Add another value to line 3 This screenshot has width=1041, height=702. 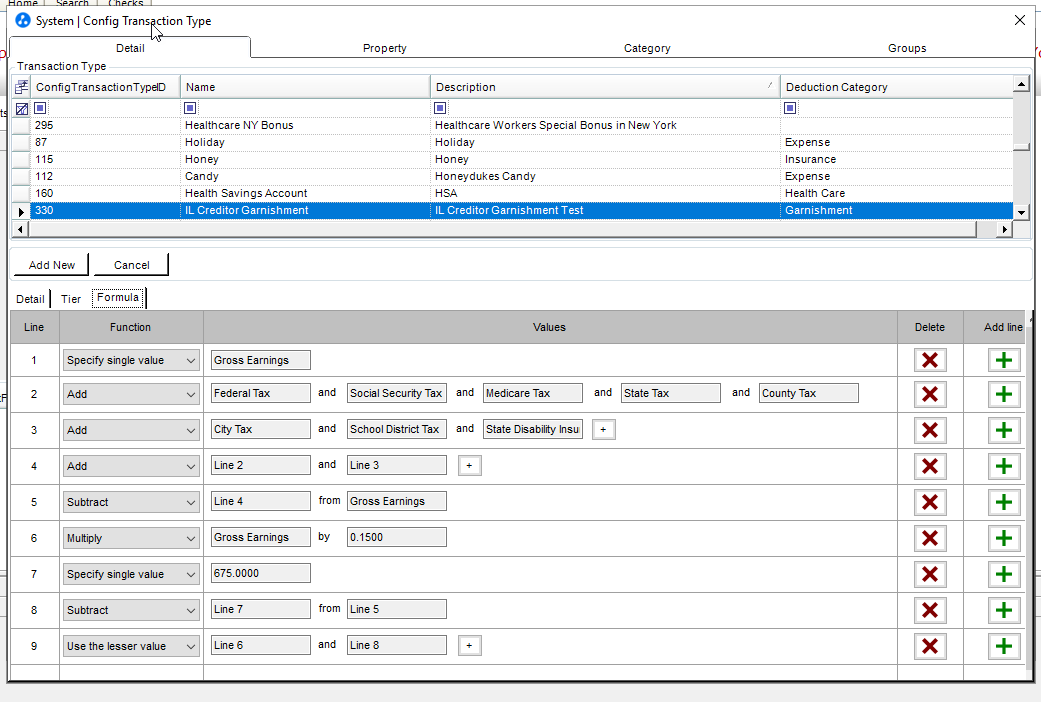[x=603, y=430]
